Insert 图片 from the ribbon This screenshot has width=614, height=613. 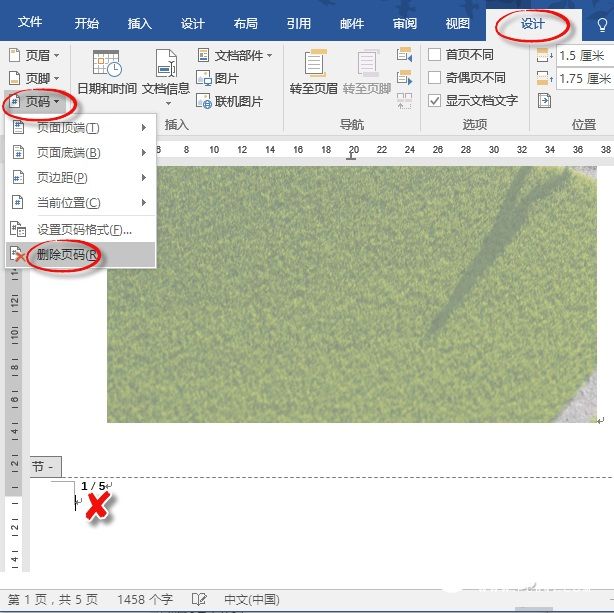[217, 78]
